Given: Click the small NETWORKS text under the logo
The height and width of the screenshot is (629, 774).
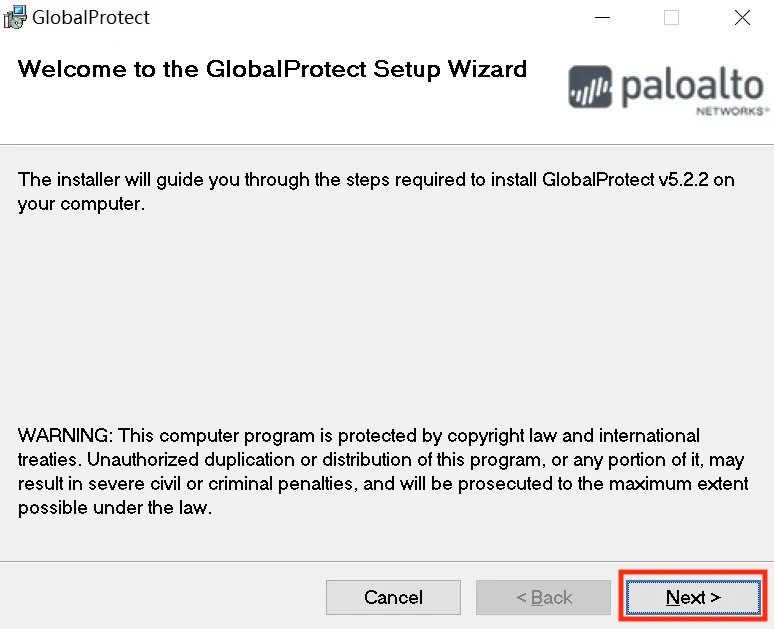Looking at the screenshot, I should [x=732, y=111].
